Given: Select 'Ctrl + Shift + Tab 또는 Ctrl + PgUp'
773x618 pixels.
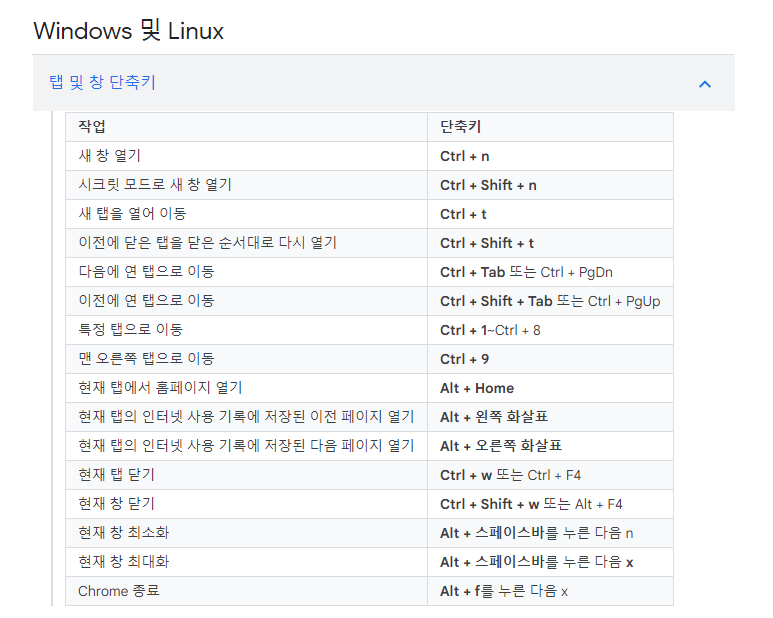Looking at the screenshot, I should pyautogui.click(x=550, y=302).
